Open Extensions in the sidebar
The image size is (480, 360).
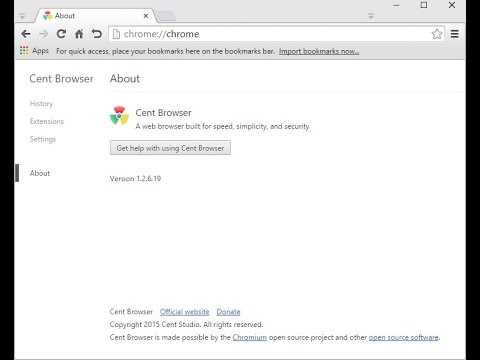[47, 121]
